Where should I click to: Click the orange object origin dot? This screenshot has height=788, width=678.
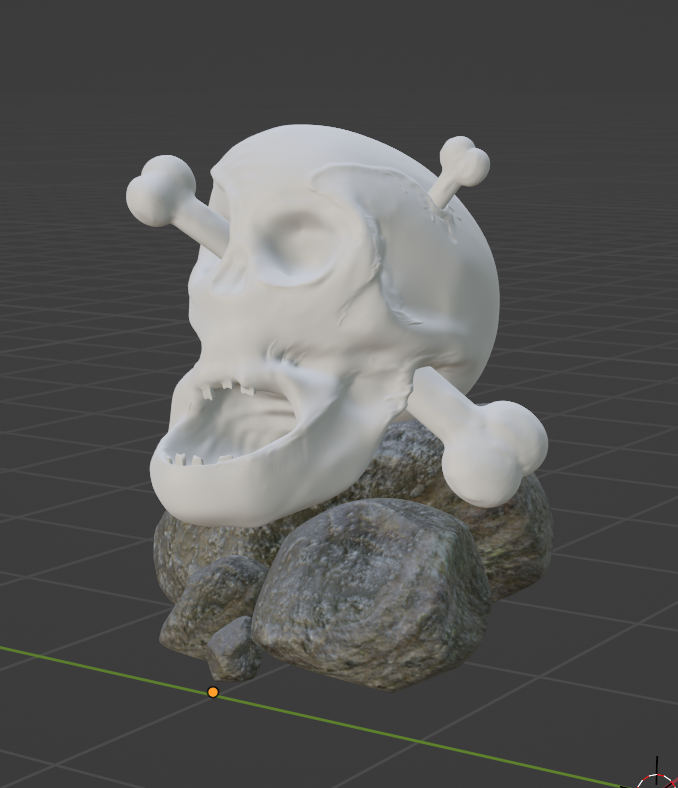(x=213, y=693)
